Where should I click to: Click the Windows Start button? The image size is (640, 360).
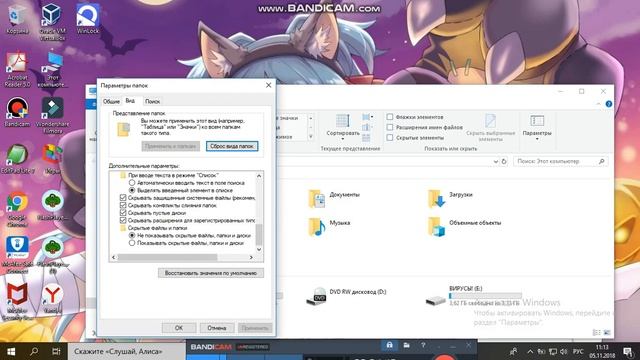(11, 351)
